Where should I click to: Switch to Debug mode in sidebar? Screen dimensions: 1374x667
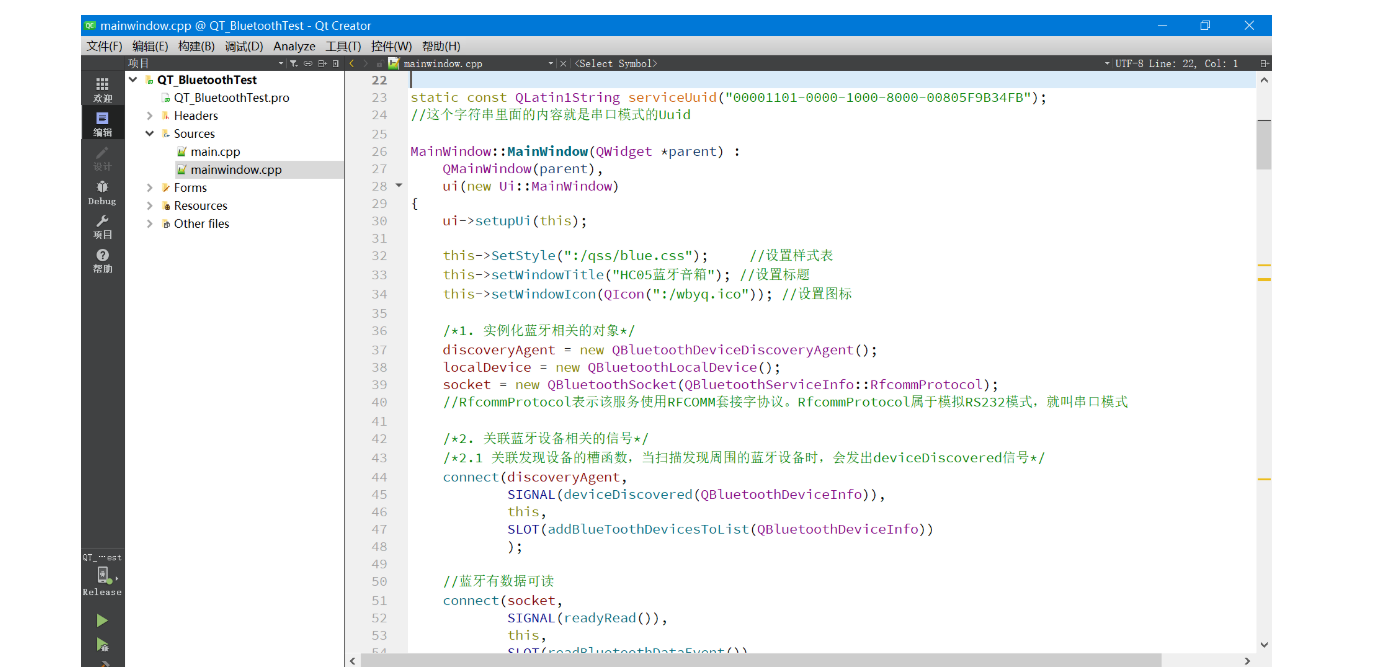coord(102,191)
